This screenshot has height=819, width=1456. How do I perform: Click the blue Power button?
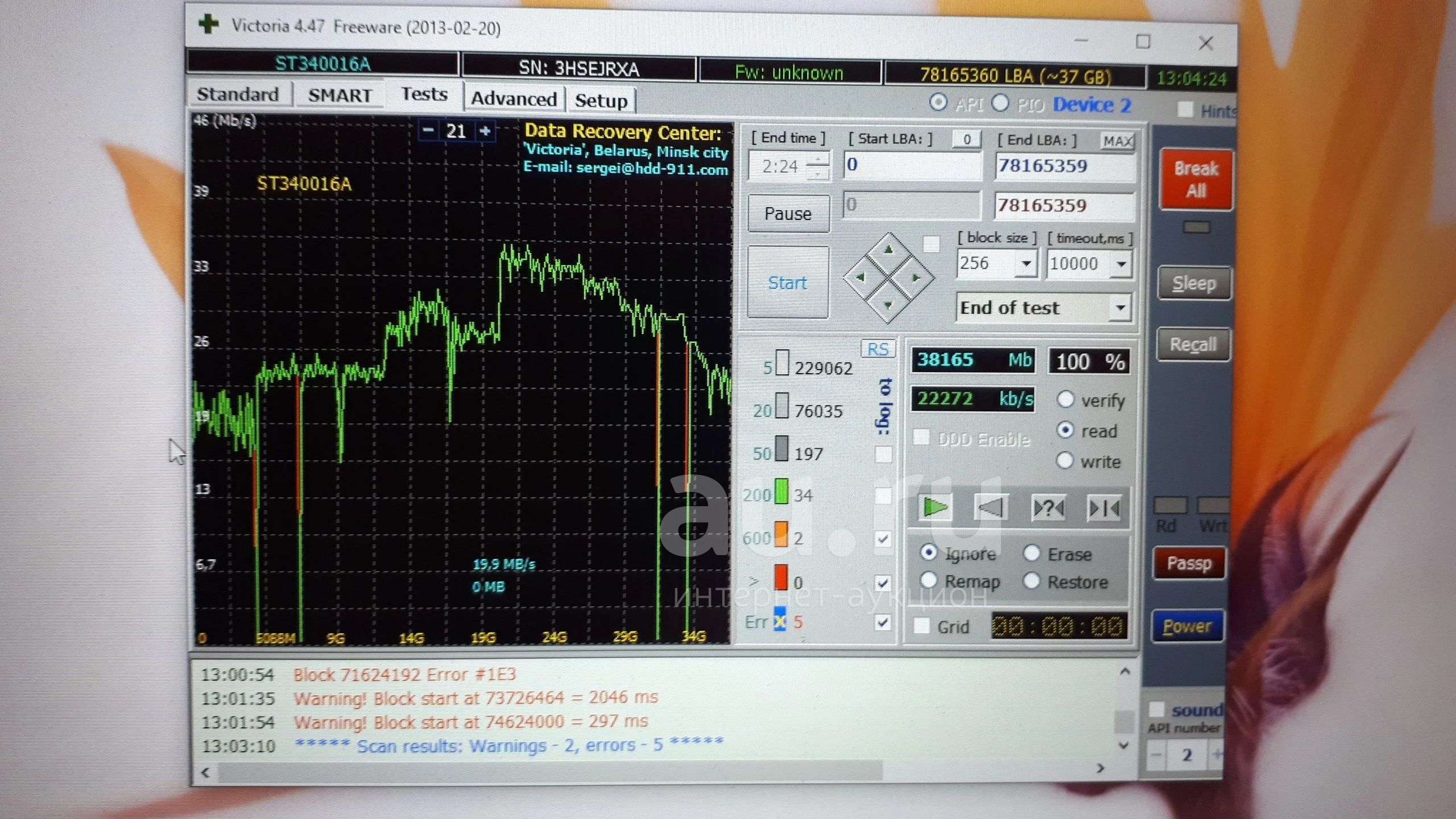pyautogui.click(x=1188, y=626)
